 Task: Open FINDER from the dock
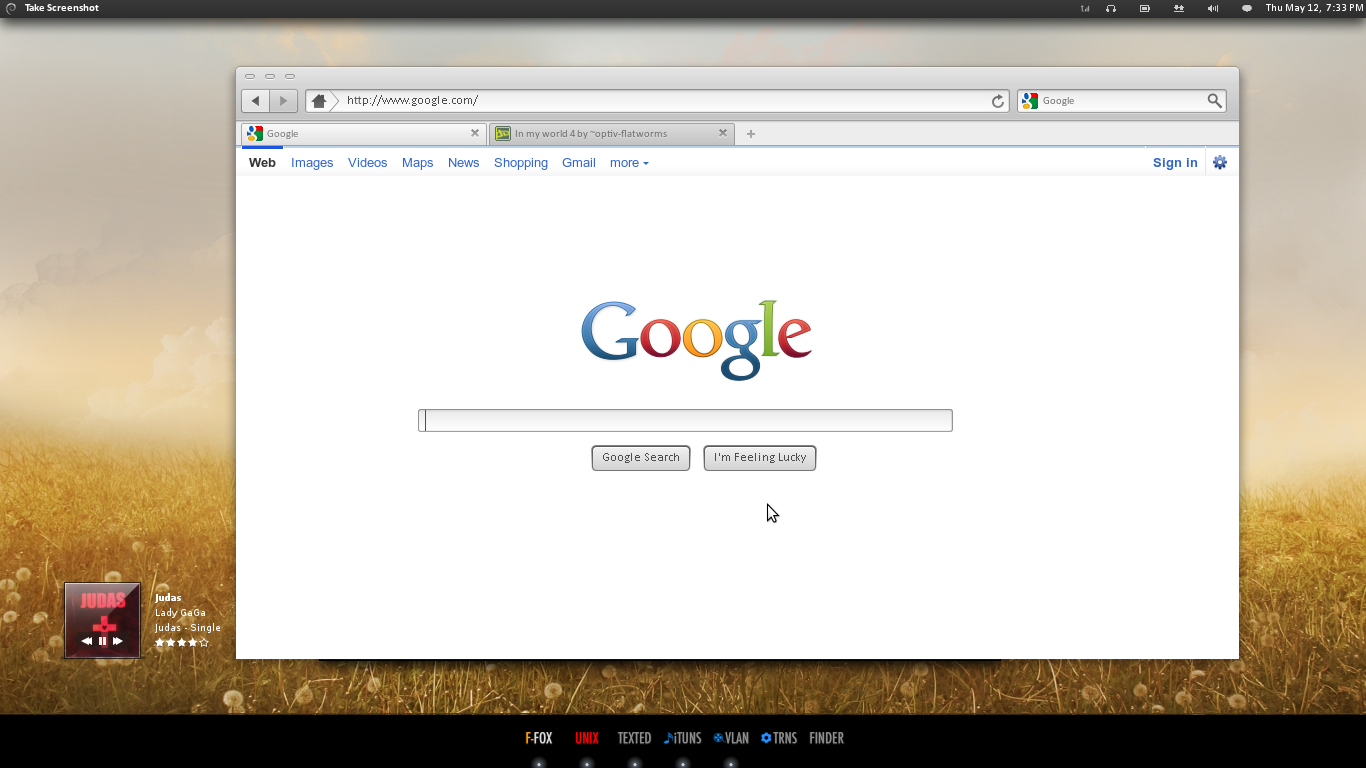[827, 738]
